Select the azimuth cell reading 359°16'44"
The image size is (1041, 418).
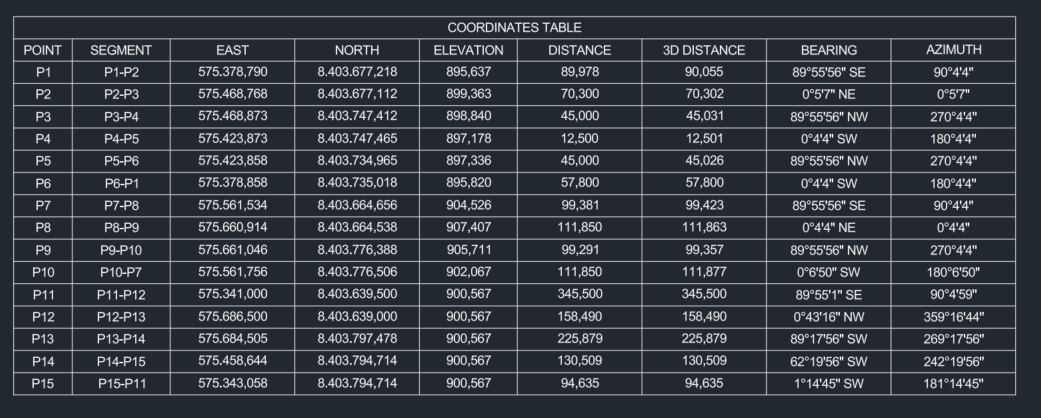(x=953, y=317)
